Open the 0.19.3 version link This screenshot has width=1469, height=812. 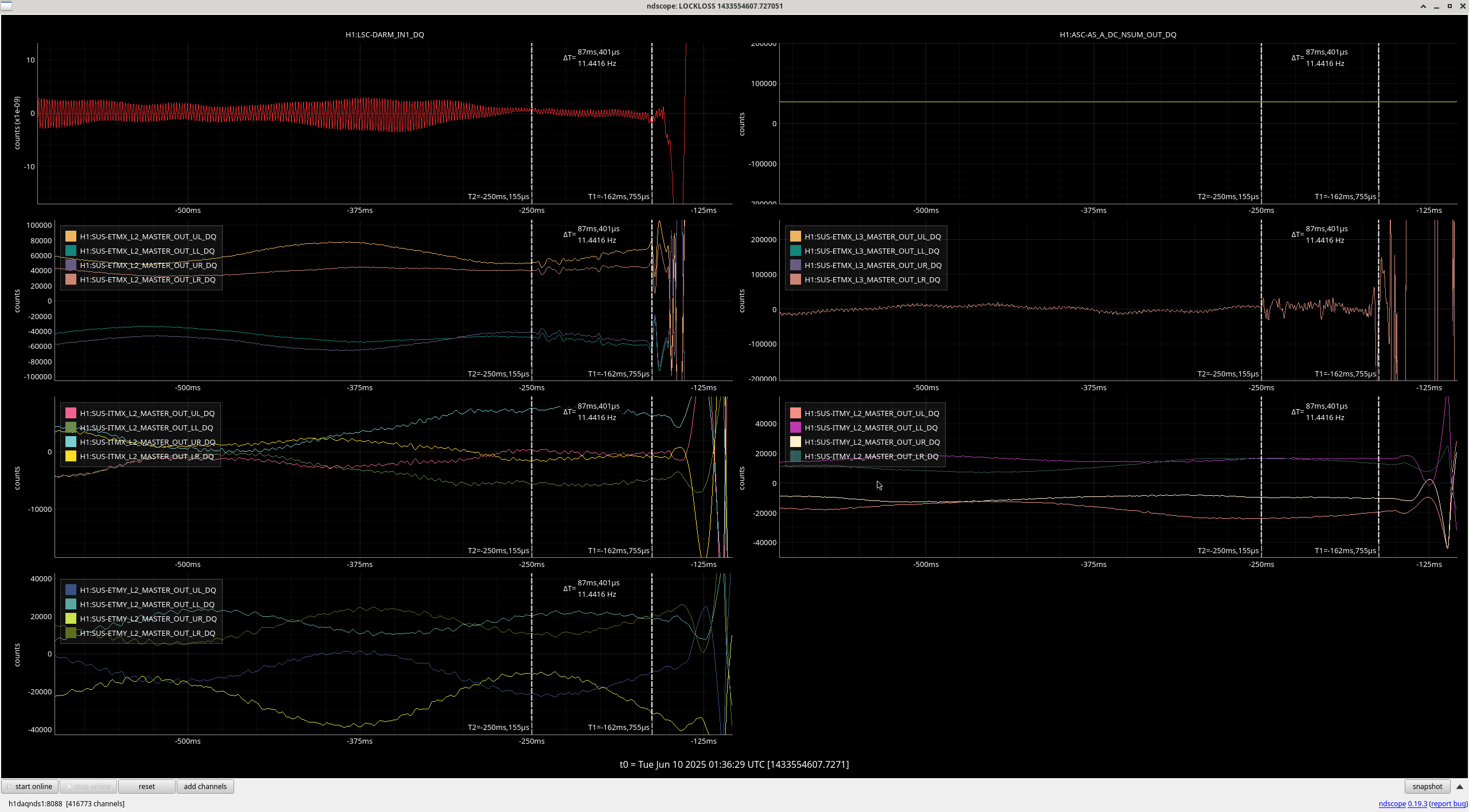[1417, 803]
